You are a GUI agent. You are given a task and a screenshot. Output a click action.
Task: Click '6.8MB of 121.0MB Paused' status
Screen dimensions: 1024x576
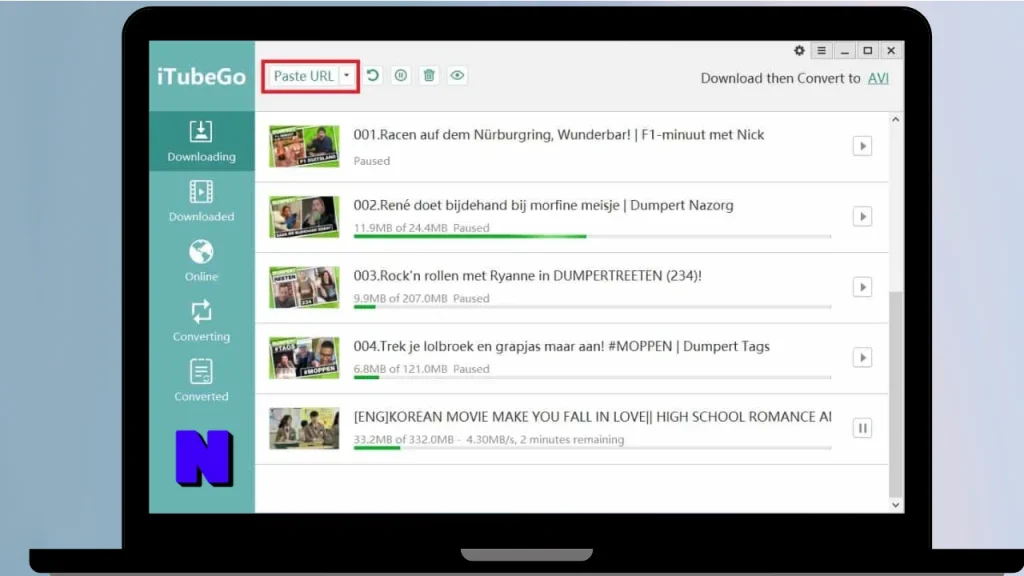coord(421,369)
